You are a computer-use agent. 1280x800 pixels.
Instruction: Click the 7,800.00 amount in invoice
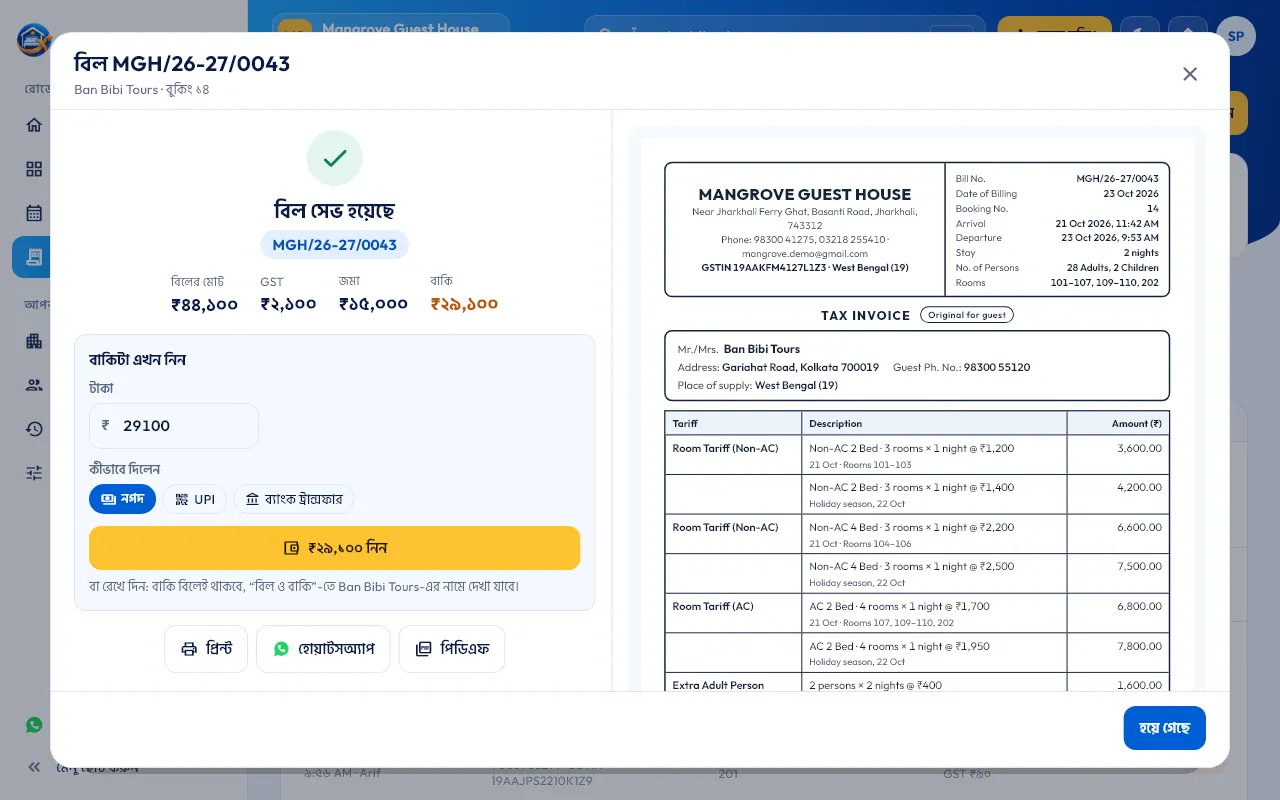tap(1139, 646)
